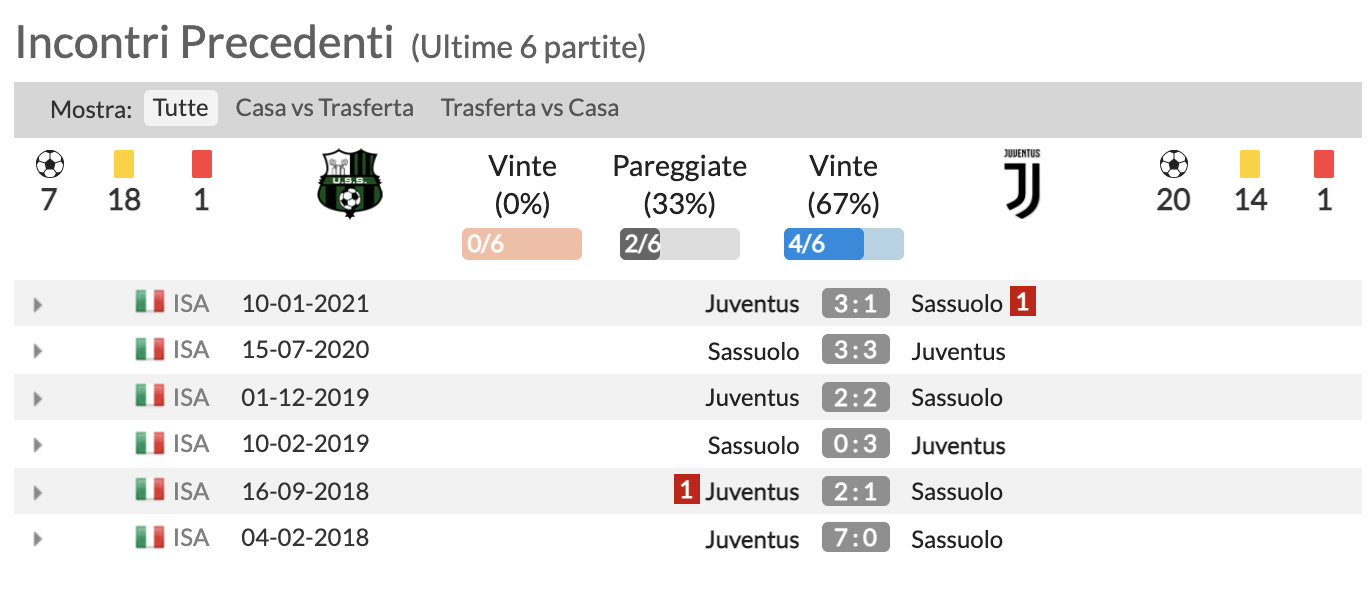Open the 3:3 score of Sassuolo-Juventus
This screenshot has height=592, width=1370.
855,351
